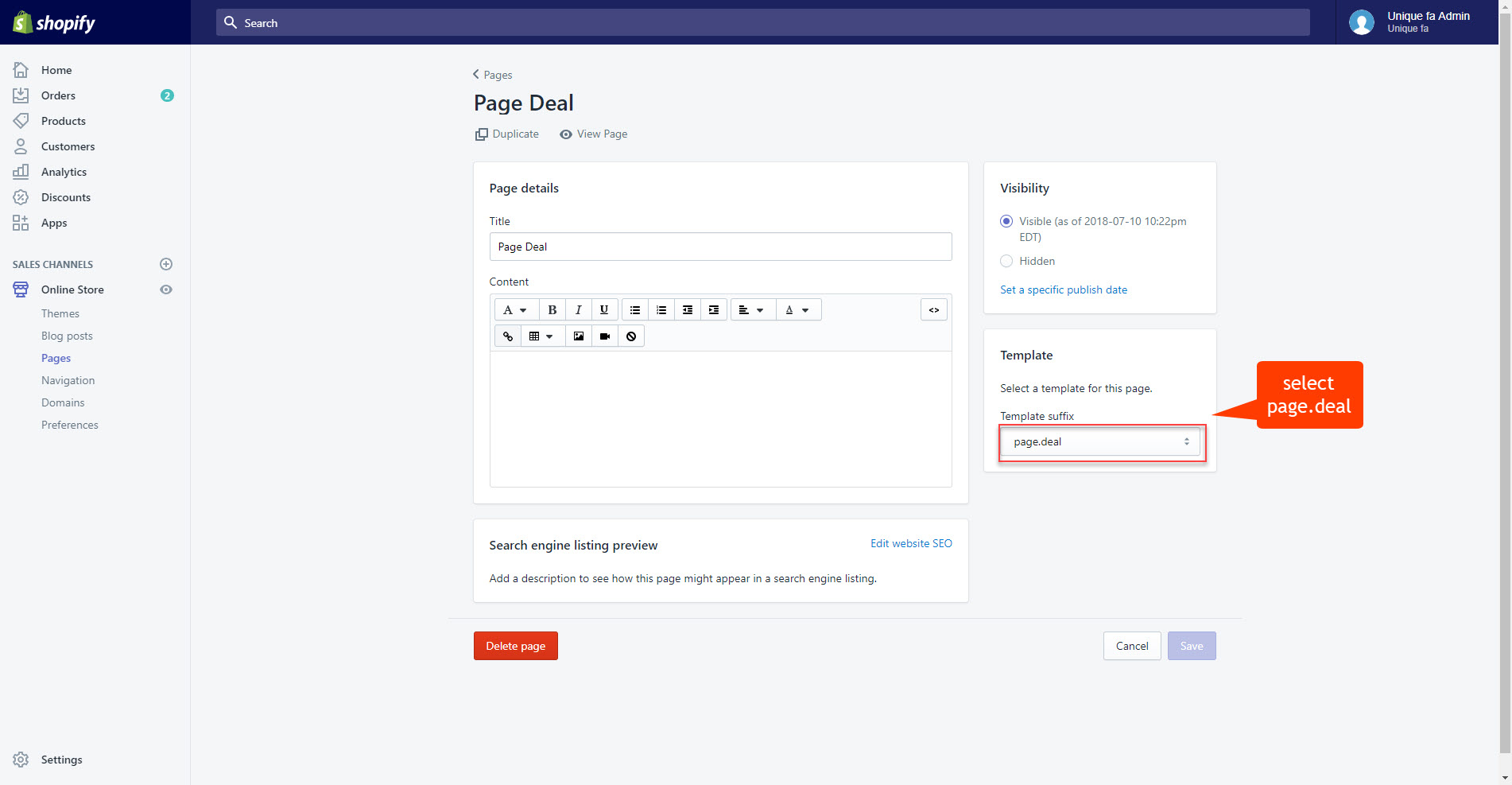
Task: Select the Hidden visibility option
Action: coord(1006,261)
